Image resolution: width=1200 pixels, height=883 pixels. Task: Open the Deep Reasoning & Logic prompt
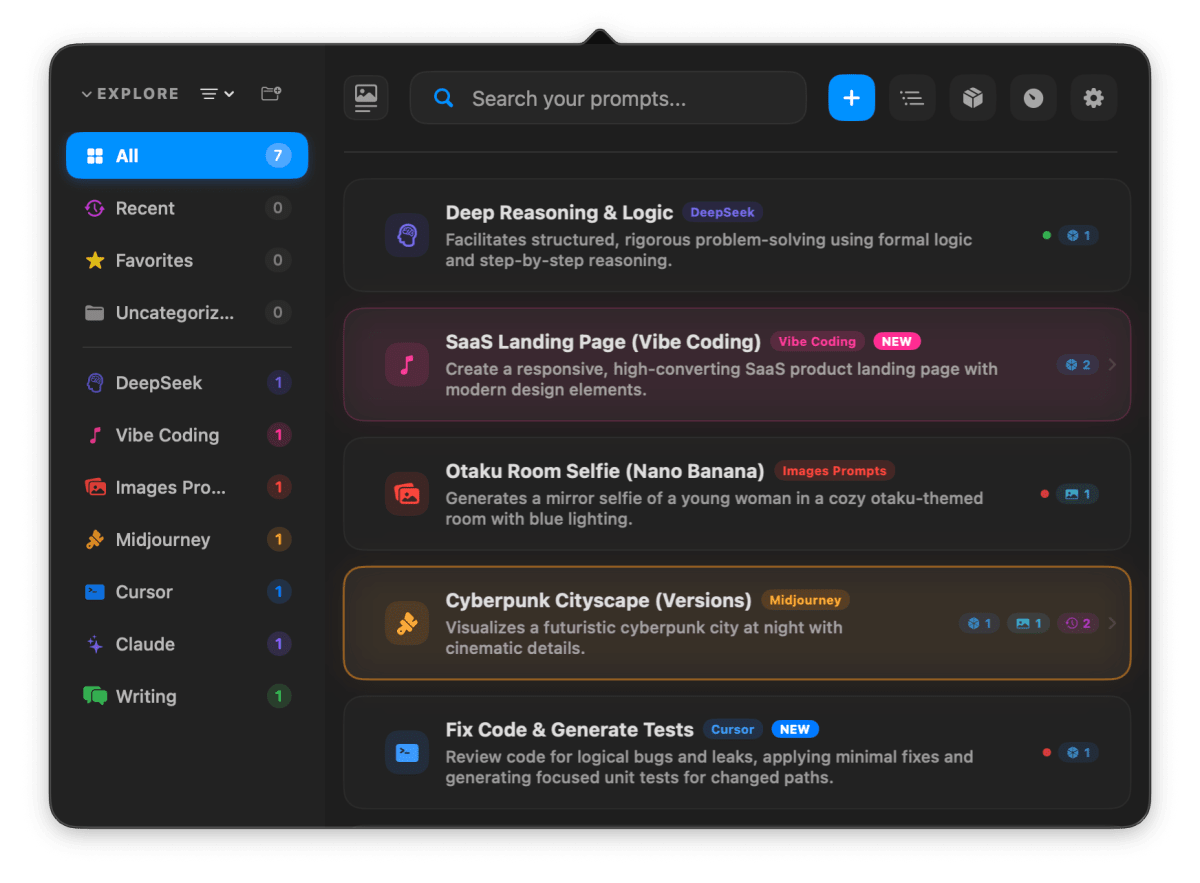pos(737,235)
